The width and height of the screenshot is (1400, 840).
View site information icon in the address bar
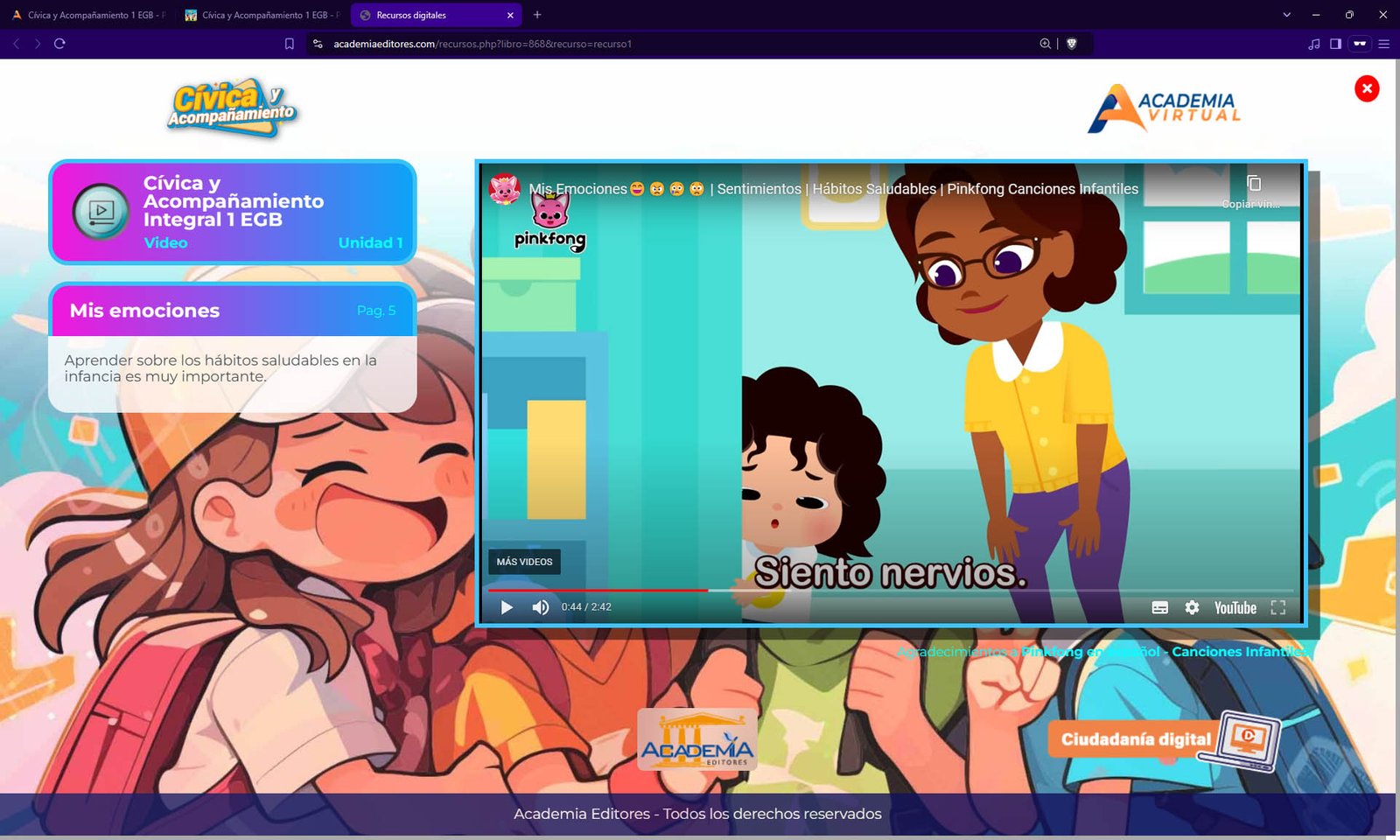point(318,44)
